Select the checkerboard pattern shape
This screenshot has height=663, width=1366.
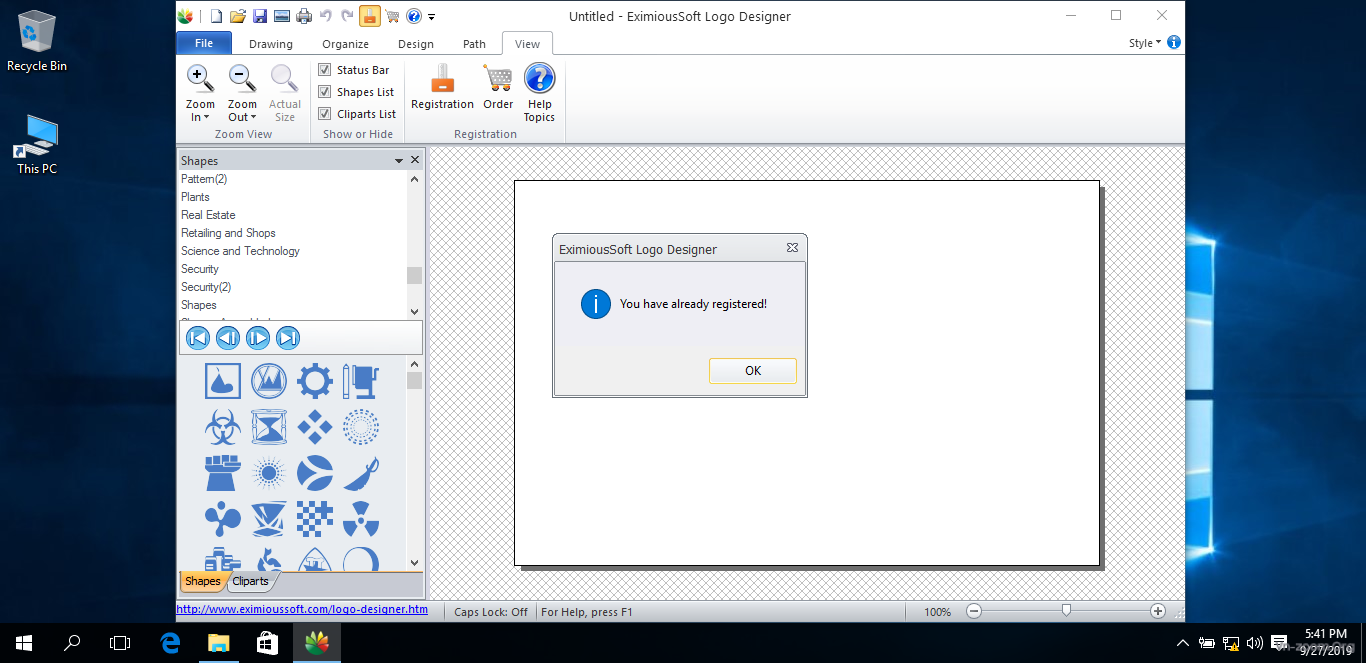point(315,519)
